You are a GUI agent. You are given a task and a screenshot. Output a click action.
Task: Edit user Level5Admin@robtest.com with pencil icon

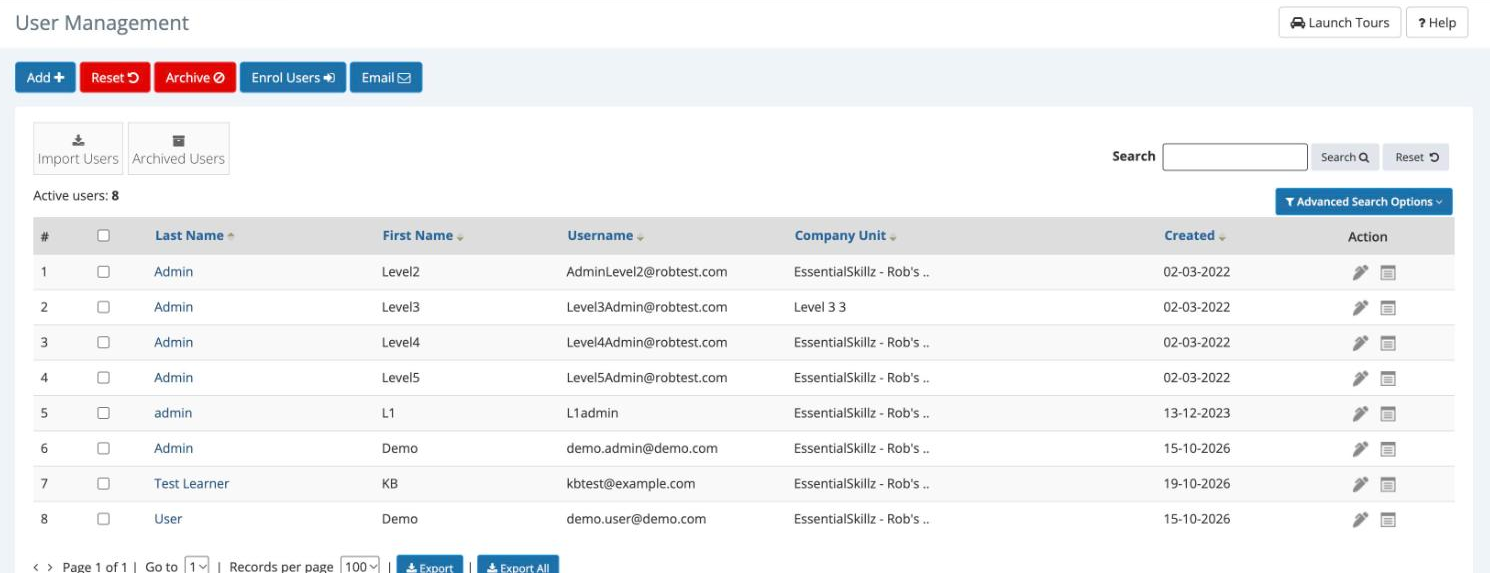point(1360,378)
